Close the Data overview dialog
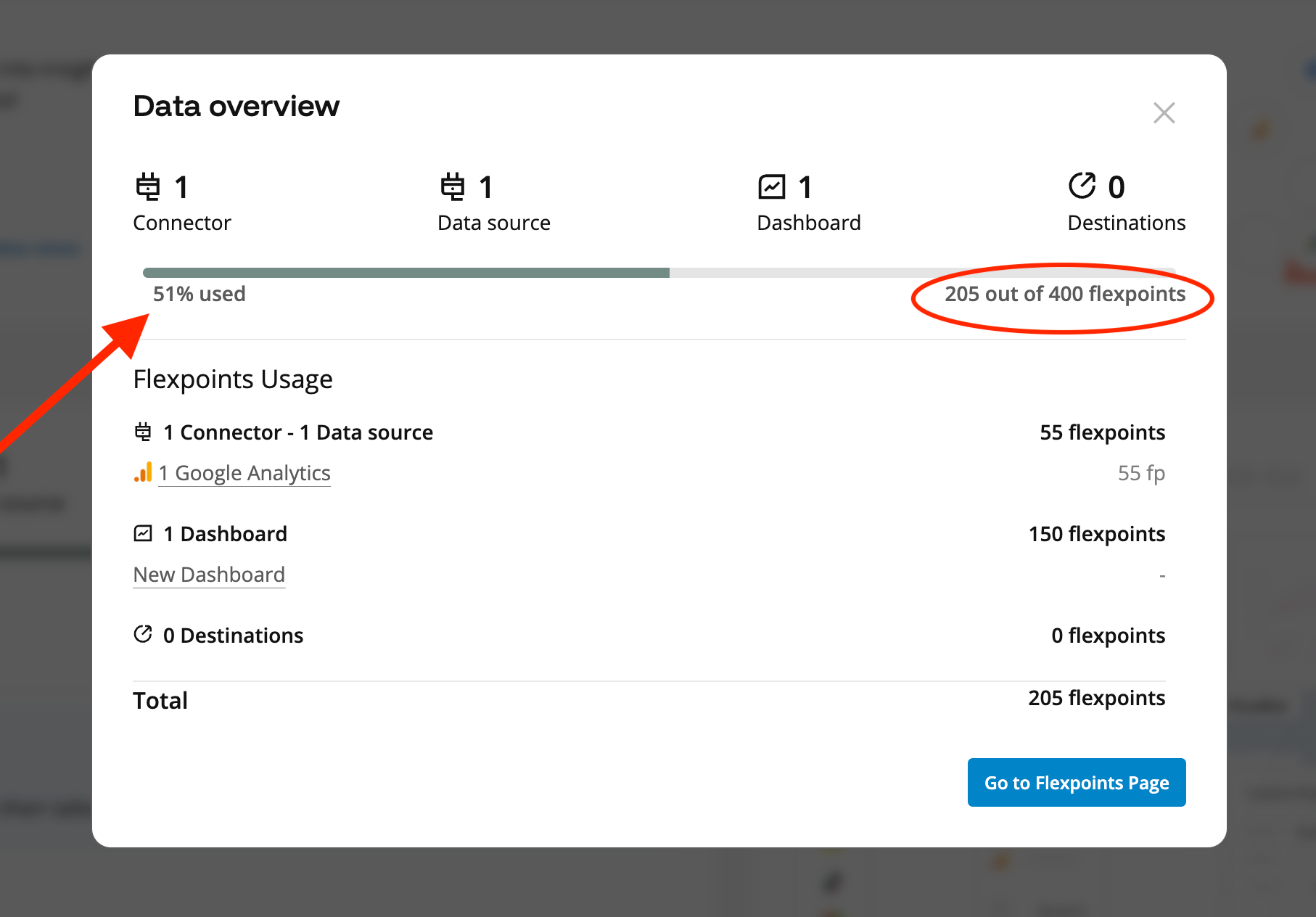Image resolution: width=1316 pixels, height=917 pixels. pyautogui.click(x=1164, y=112)
